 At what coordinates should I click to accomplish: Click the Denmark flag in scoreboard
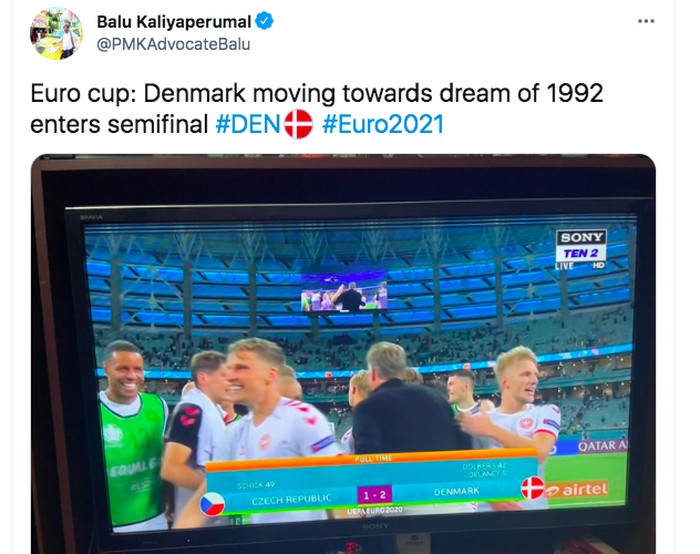[533, 487]
